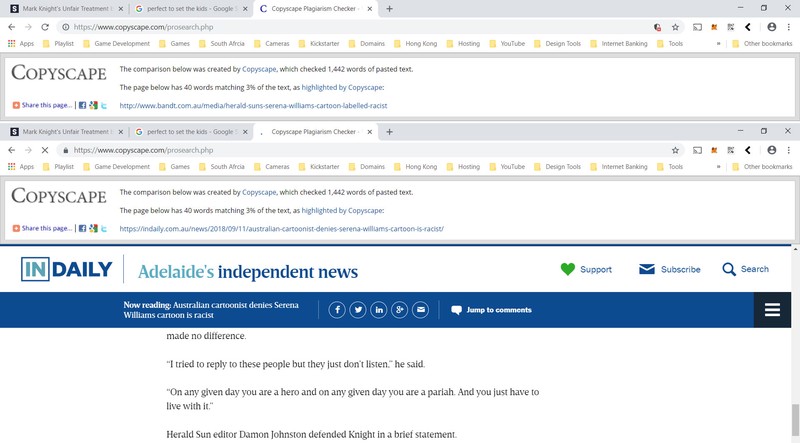Expand the bookmarks overflow chevron in the indaily window

[x=718, y=166]
